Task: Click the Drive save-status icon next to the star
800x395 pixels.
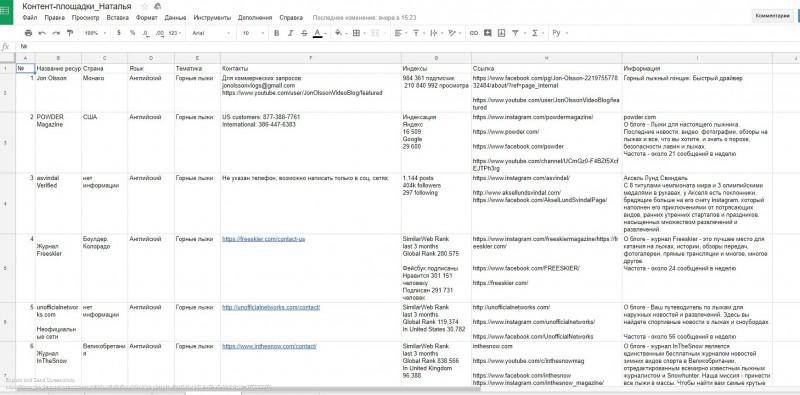Action: point(158,6)
